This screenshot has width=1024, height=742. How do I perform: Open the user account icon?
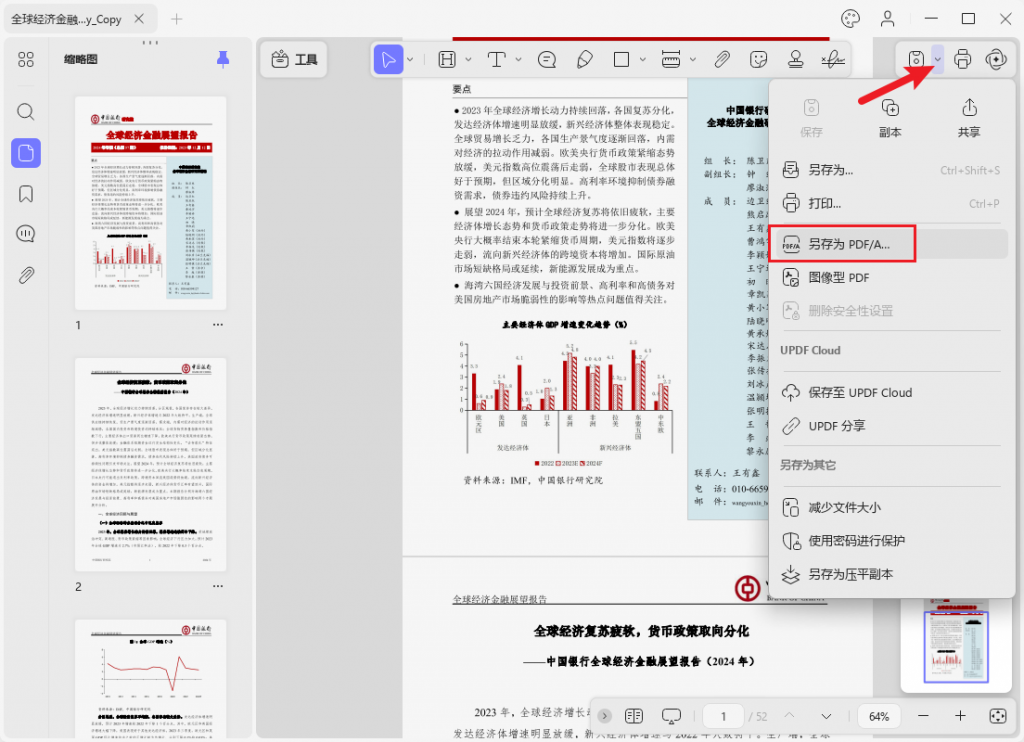pyautogui.click(x=888, y=19)
